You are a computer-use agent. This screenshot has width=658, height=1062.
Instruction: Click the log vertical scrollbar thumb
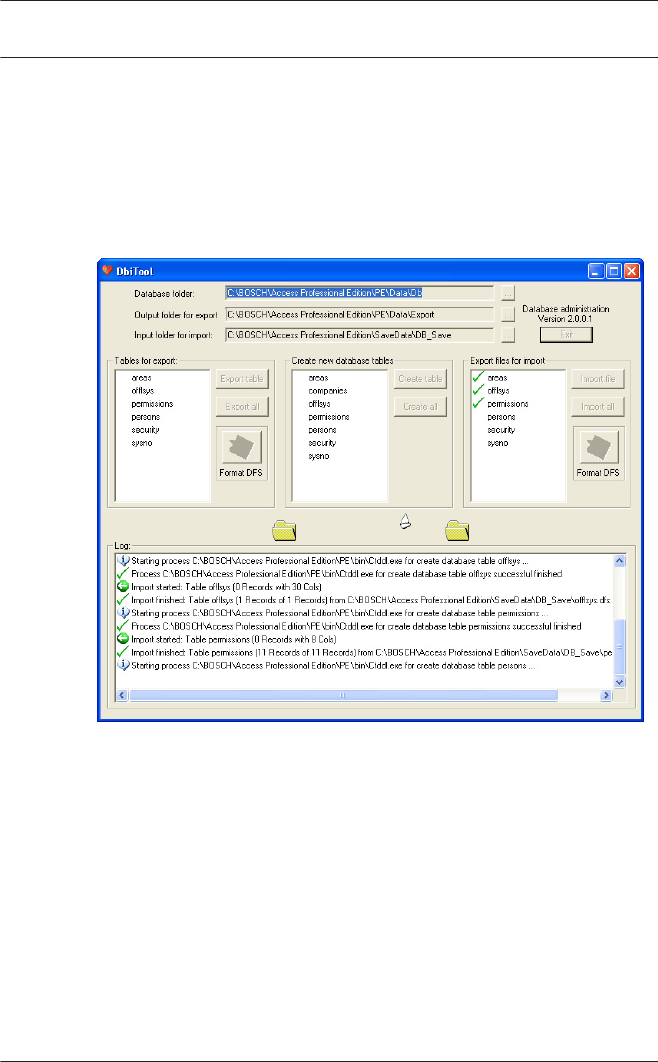tap(619, 647)
